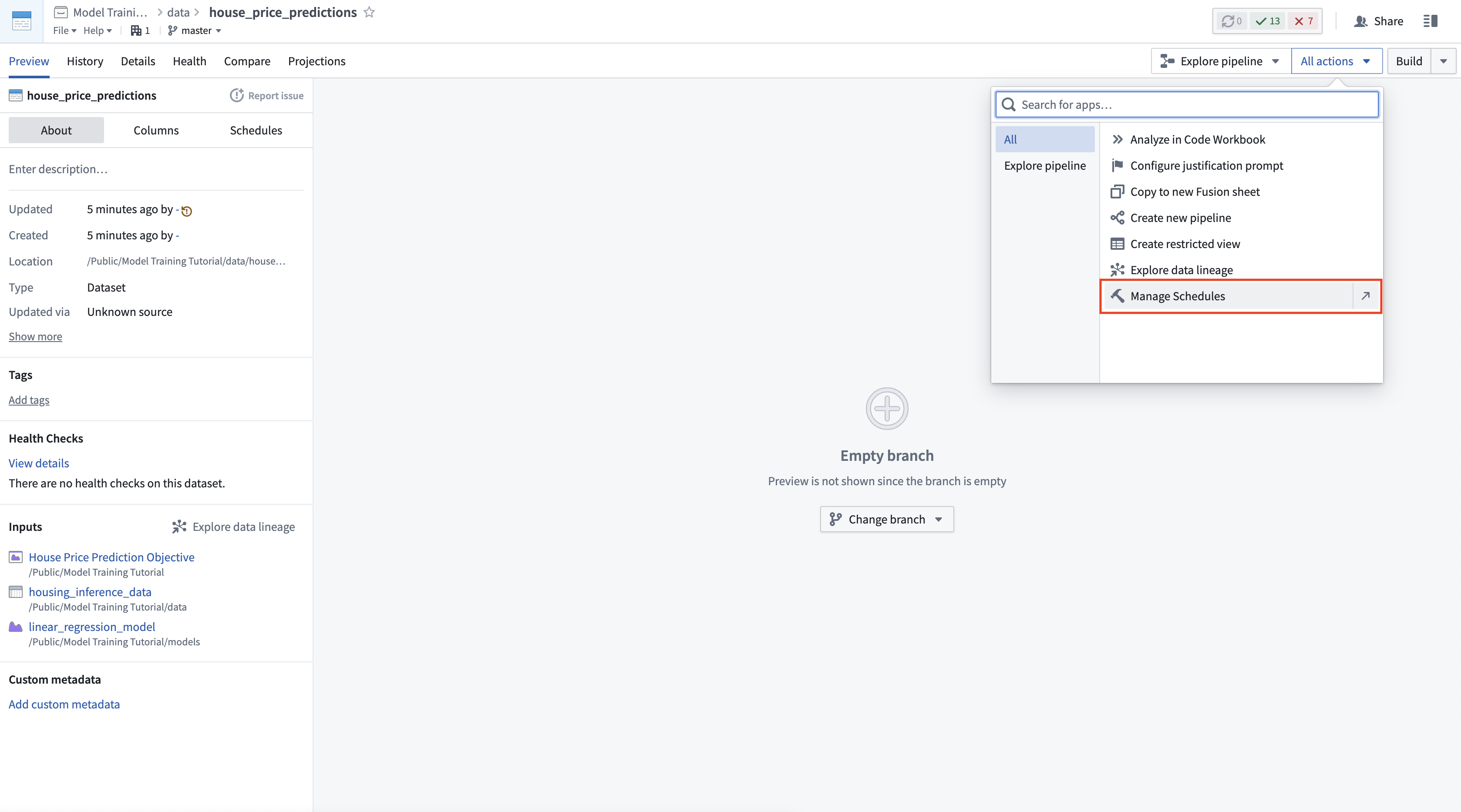
Task: Open the linear_regression_model input link
Action: pyautogui.click(x=92, y=627)
